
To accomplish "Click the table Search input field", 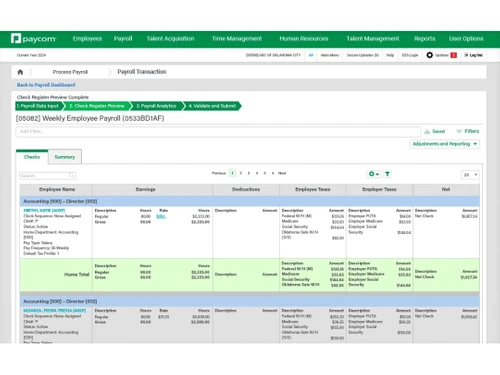I will pos(47,176).
